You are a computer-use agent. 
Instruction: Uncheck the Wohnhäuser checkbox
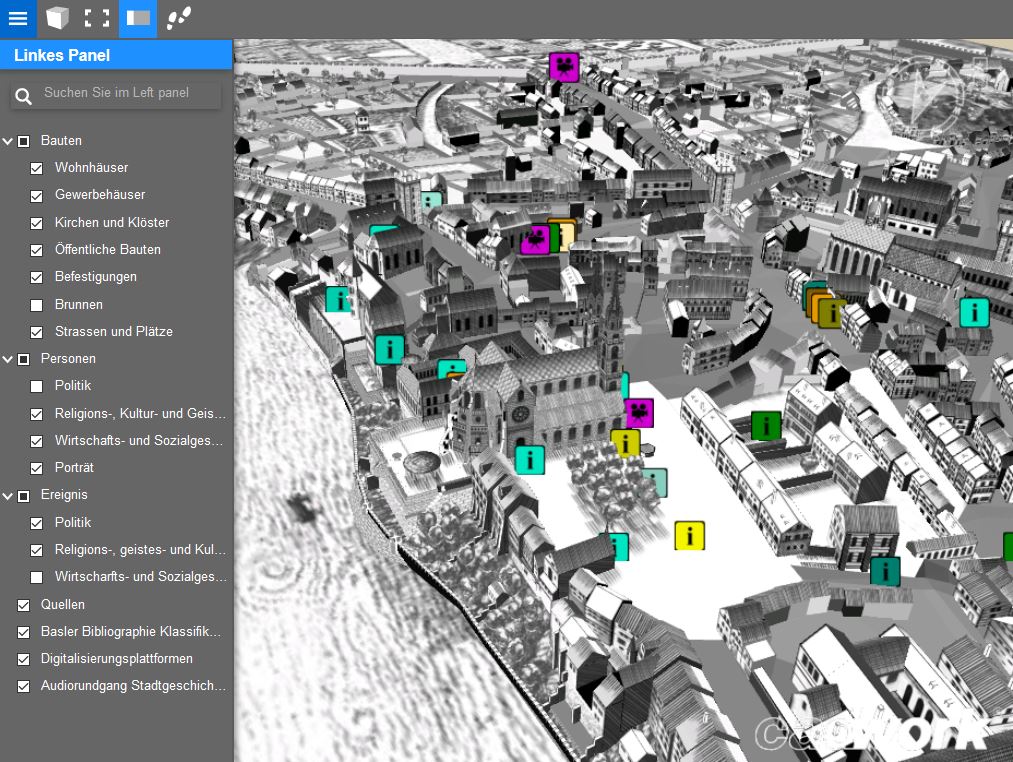(x=37, y=168)
